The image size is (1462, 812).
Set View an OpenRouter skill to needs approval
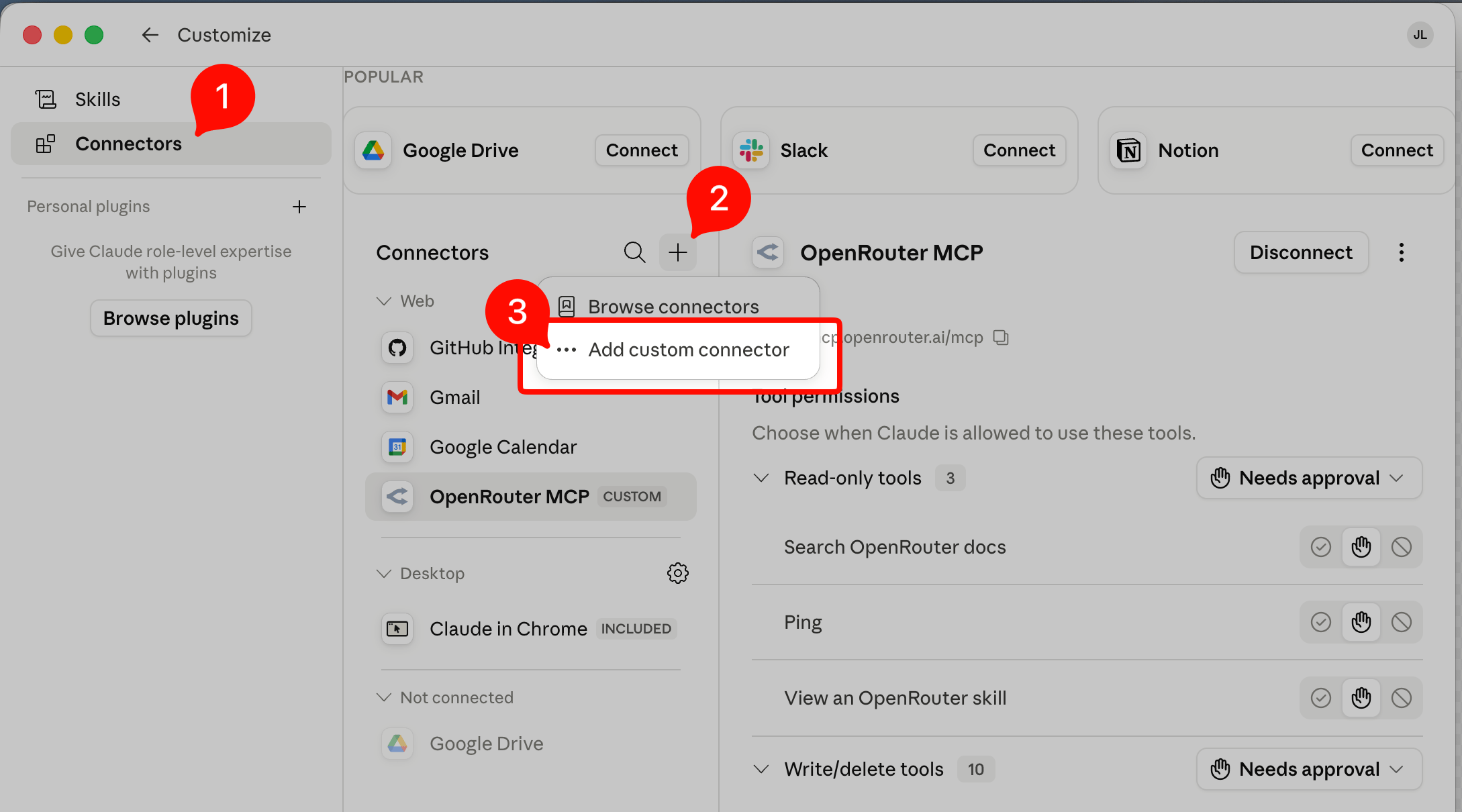(1361, 698)
